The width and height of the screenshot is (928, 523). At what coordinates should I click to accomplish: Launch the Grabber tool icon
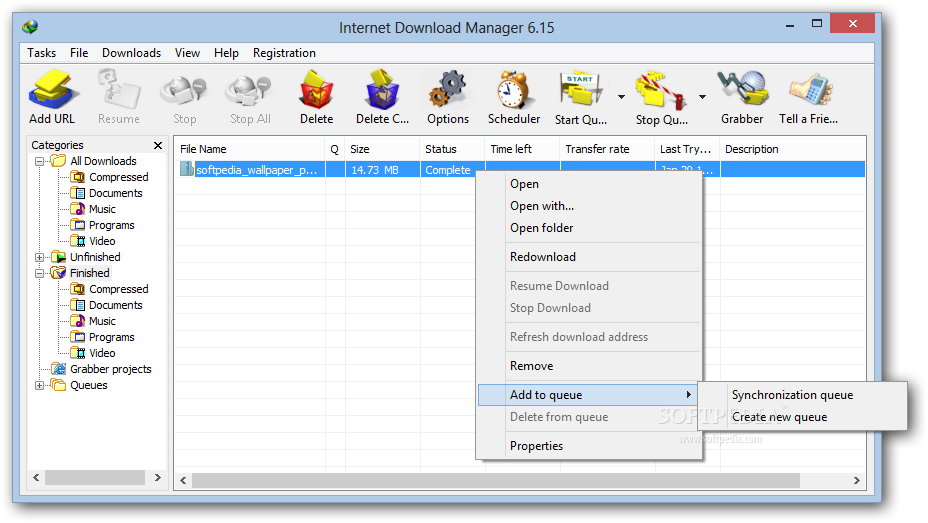[x=742, y=90]
